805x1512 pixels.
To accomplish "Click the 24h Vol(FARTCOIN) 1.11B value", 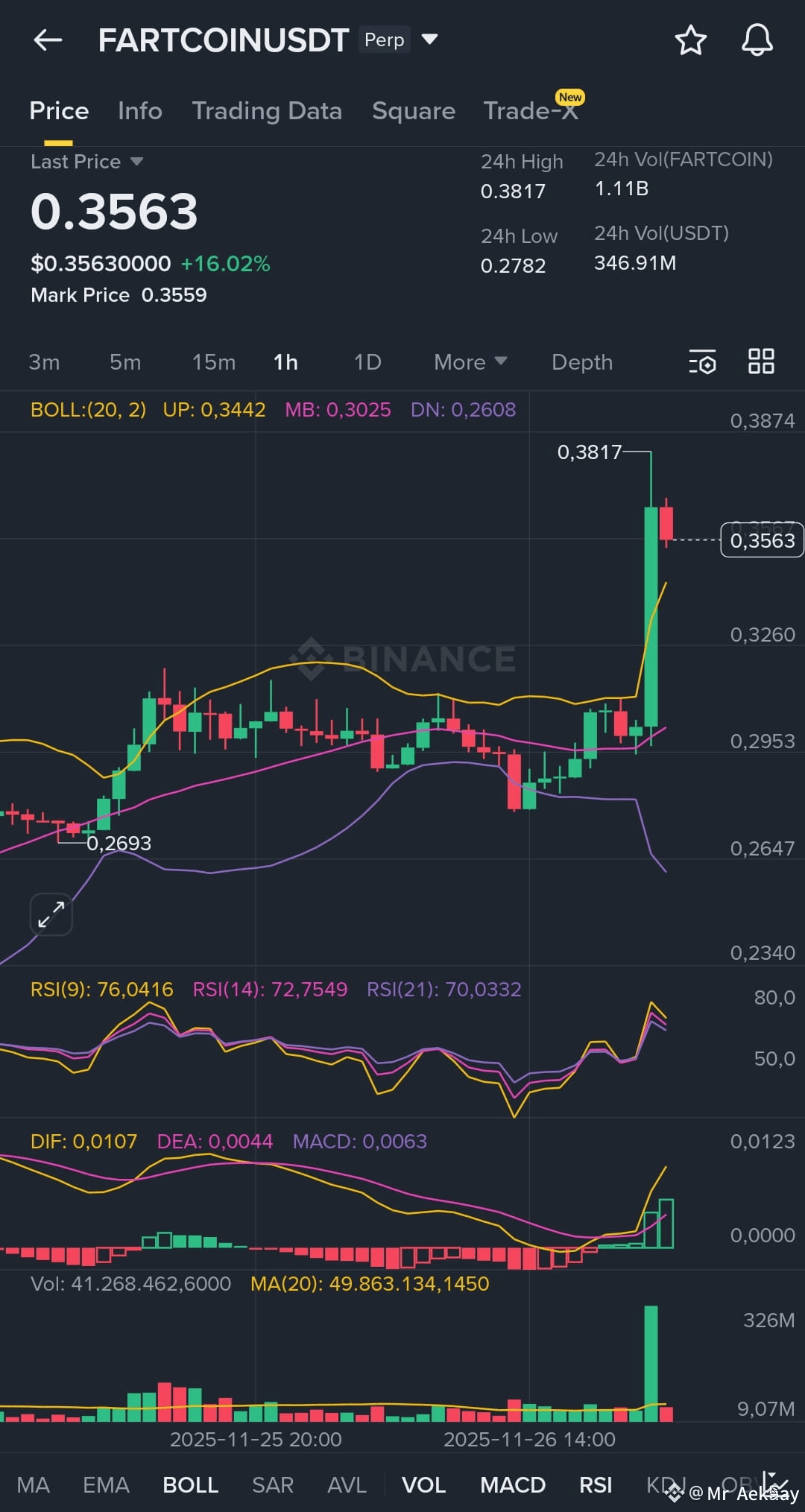I will pyautogui.click(x=621, y=189).
